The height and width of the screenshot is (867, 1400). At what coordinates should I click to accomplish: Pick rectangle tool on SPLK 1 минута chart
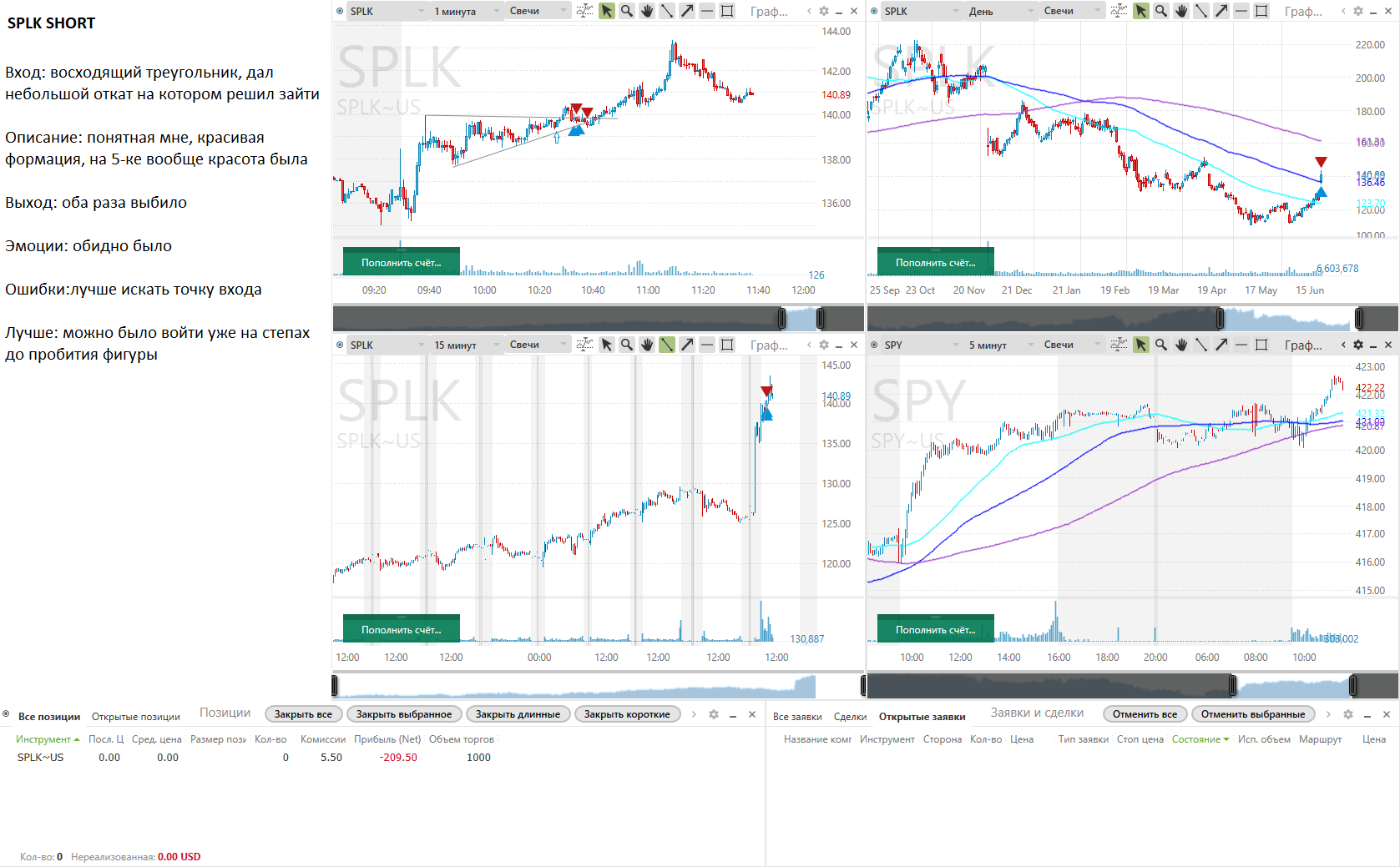pos(727,11)
